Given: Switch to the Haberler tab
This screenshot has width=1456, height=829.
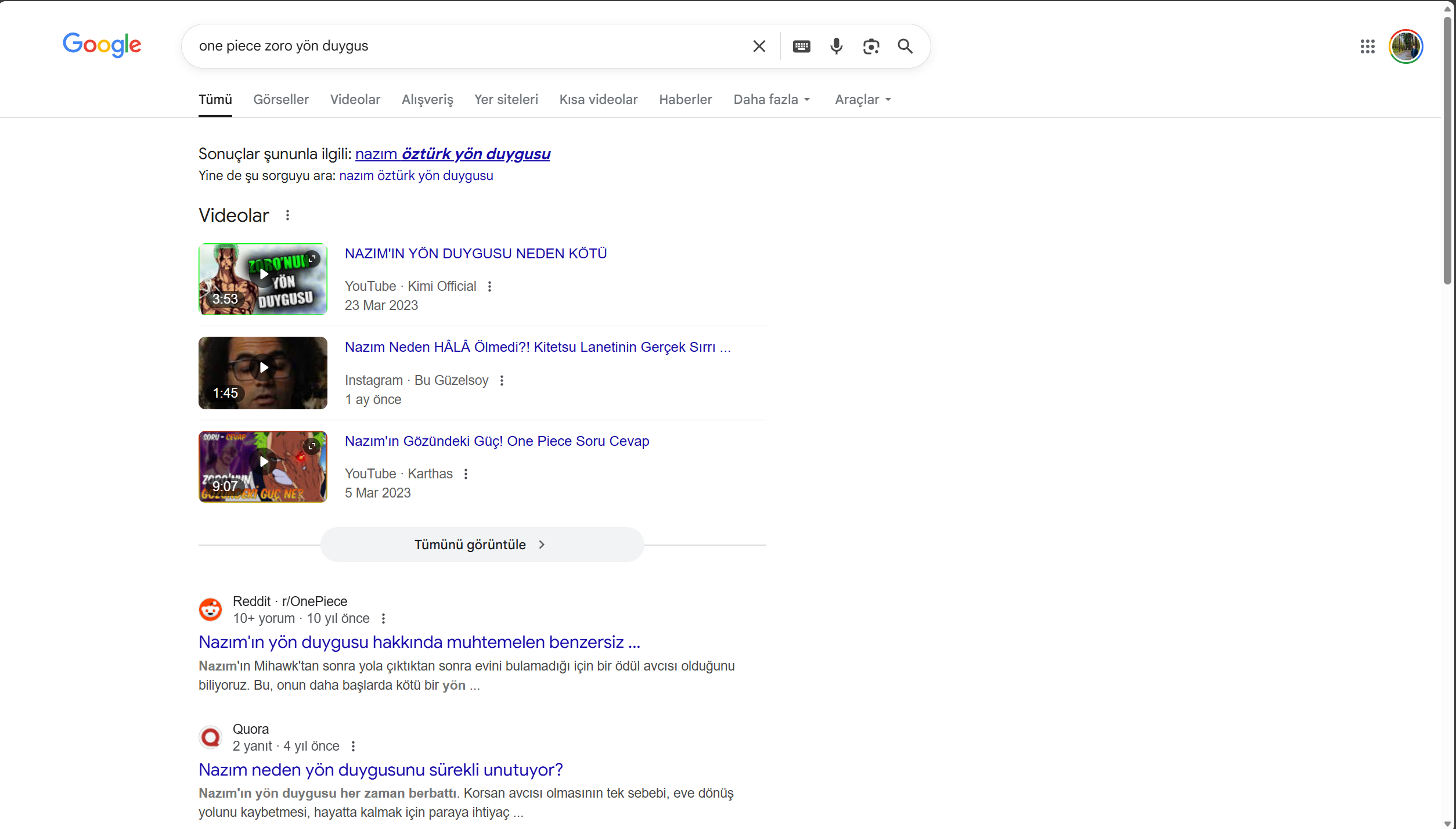Looking at the screenshot, I should tap(686, 99).
